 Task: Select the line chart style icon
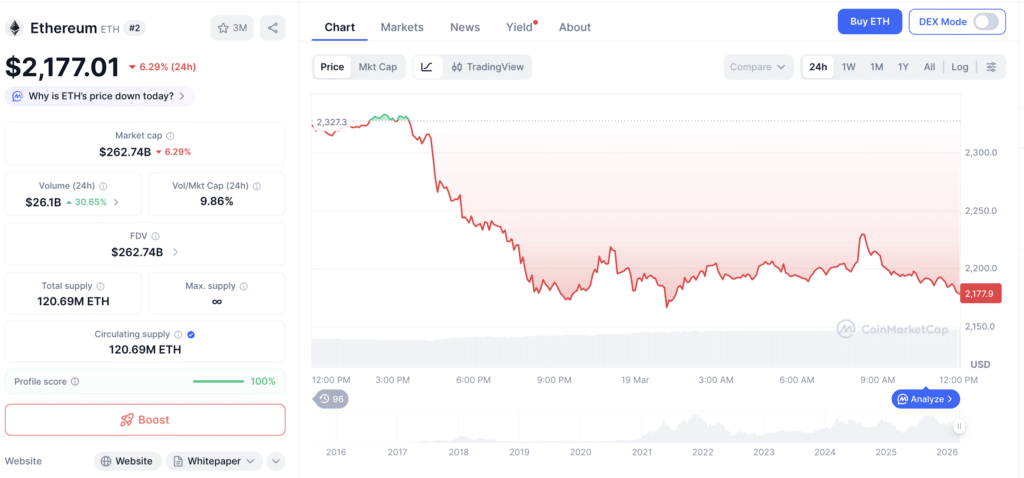pos(427,67)
